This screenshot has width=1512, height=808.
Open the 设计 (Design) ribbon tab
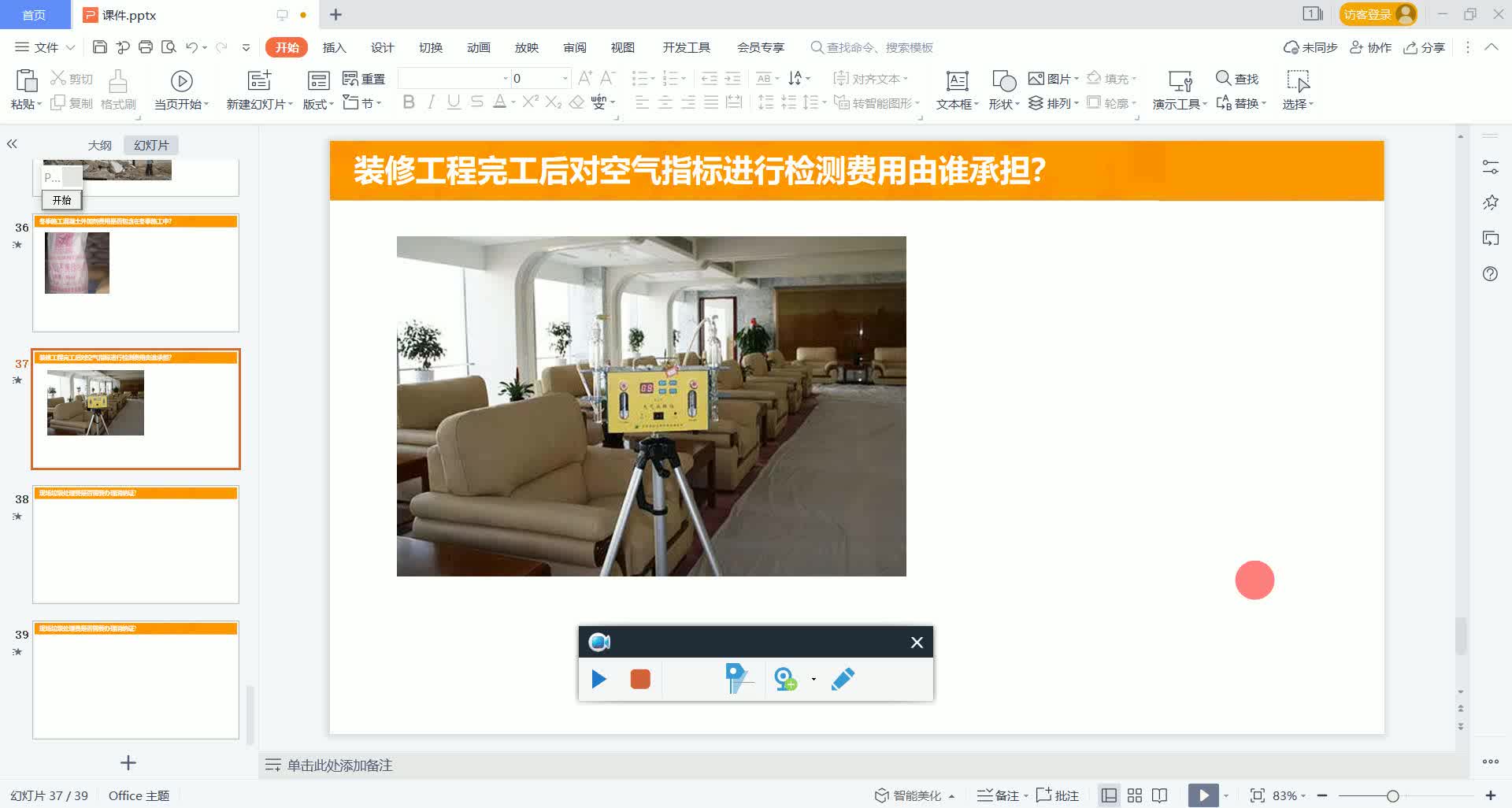382,47
